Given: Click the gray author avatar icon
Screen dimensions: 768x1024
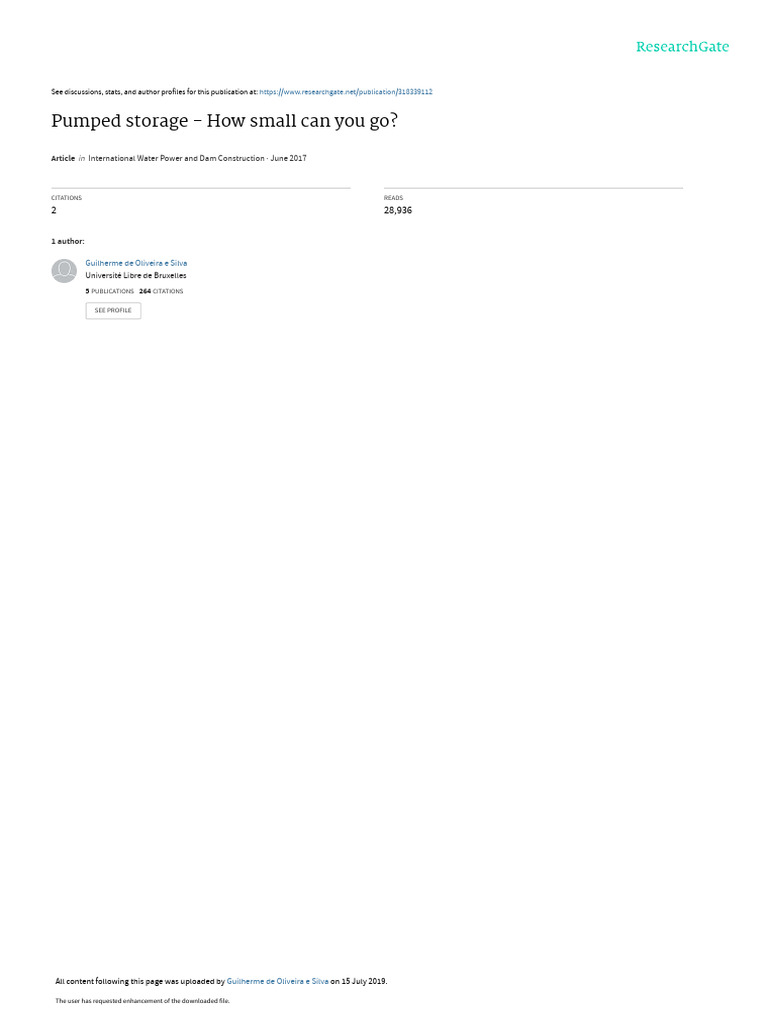Looking at the screenshot, I should tap(64, 271).
